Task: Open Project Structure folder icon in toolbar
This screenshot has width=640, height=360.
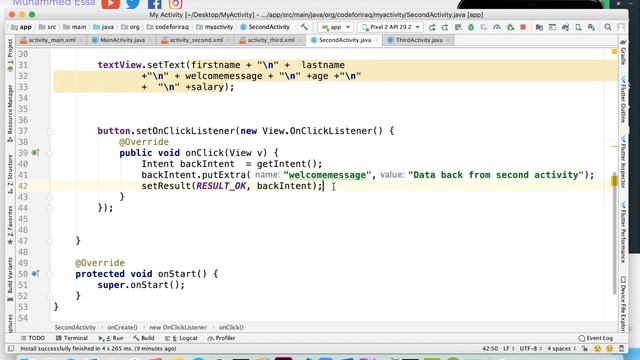Action: click(539, 27)
